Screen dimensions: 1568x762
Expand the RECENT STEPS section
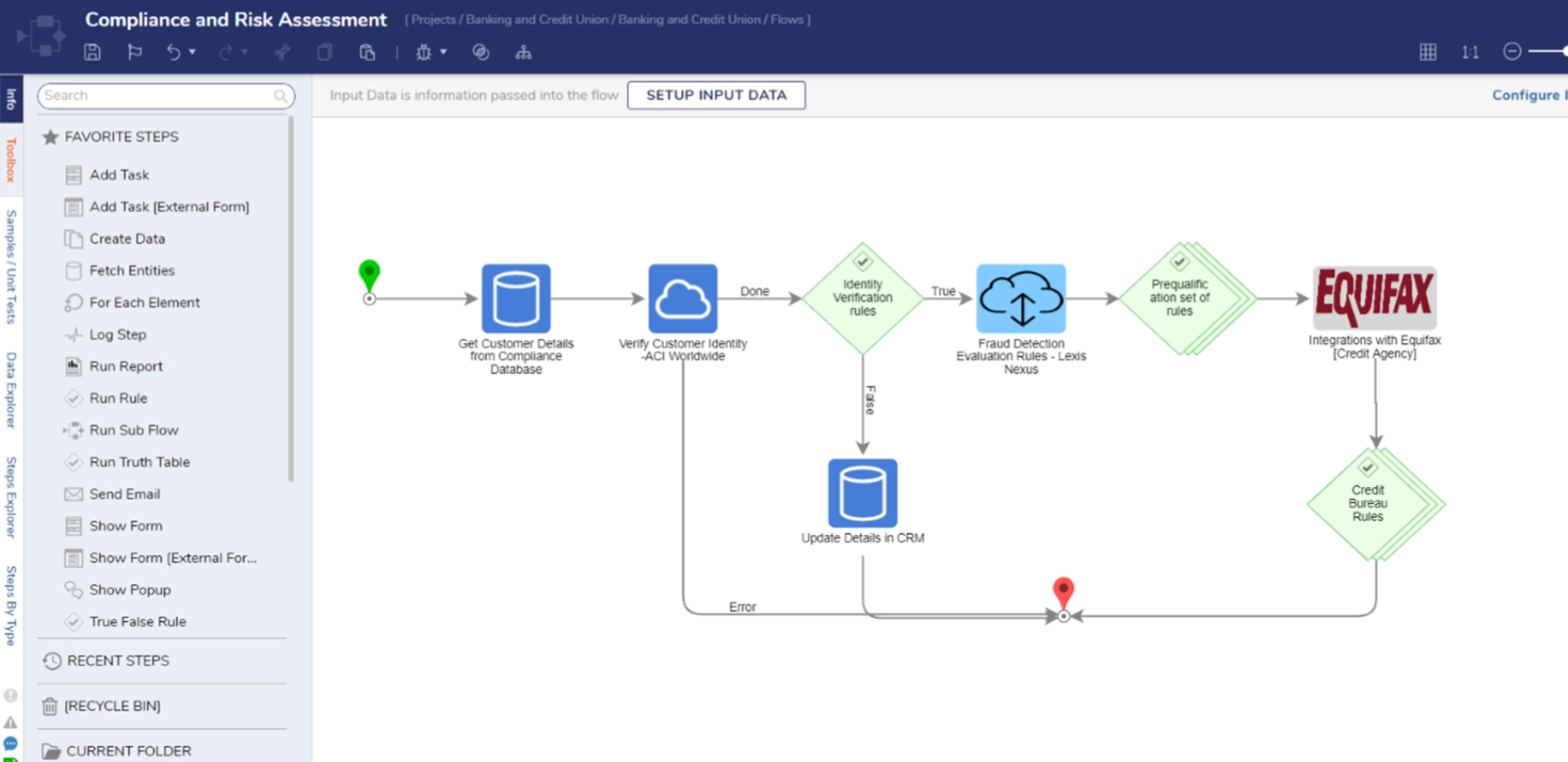click(x=107, y=661)
